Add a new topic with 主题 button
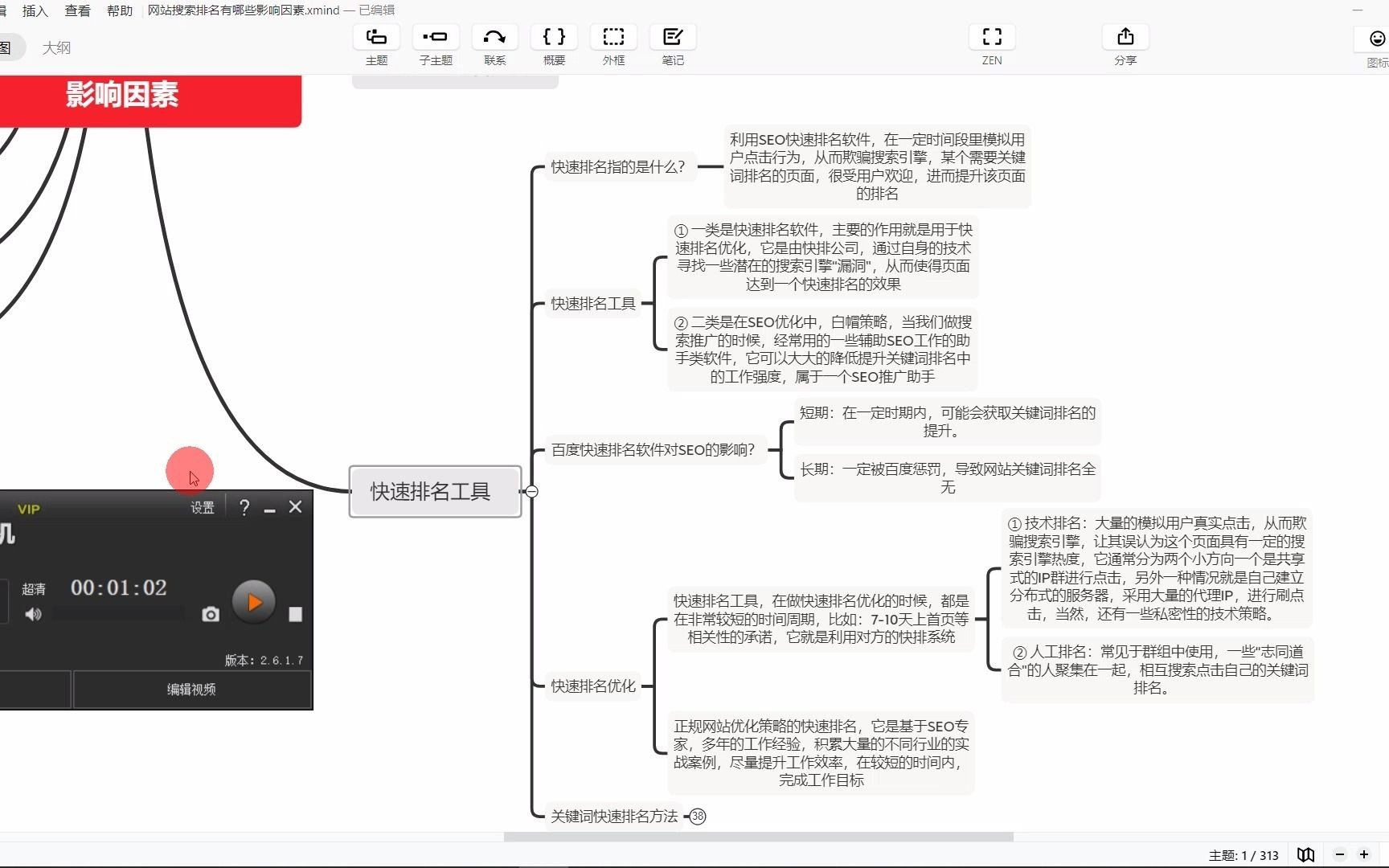The height and width of the screenshot is (868, 1389). (x=376, y=45)
